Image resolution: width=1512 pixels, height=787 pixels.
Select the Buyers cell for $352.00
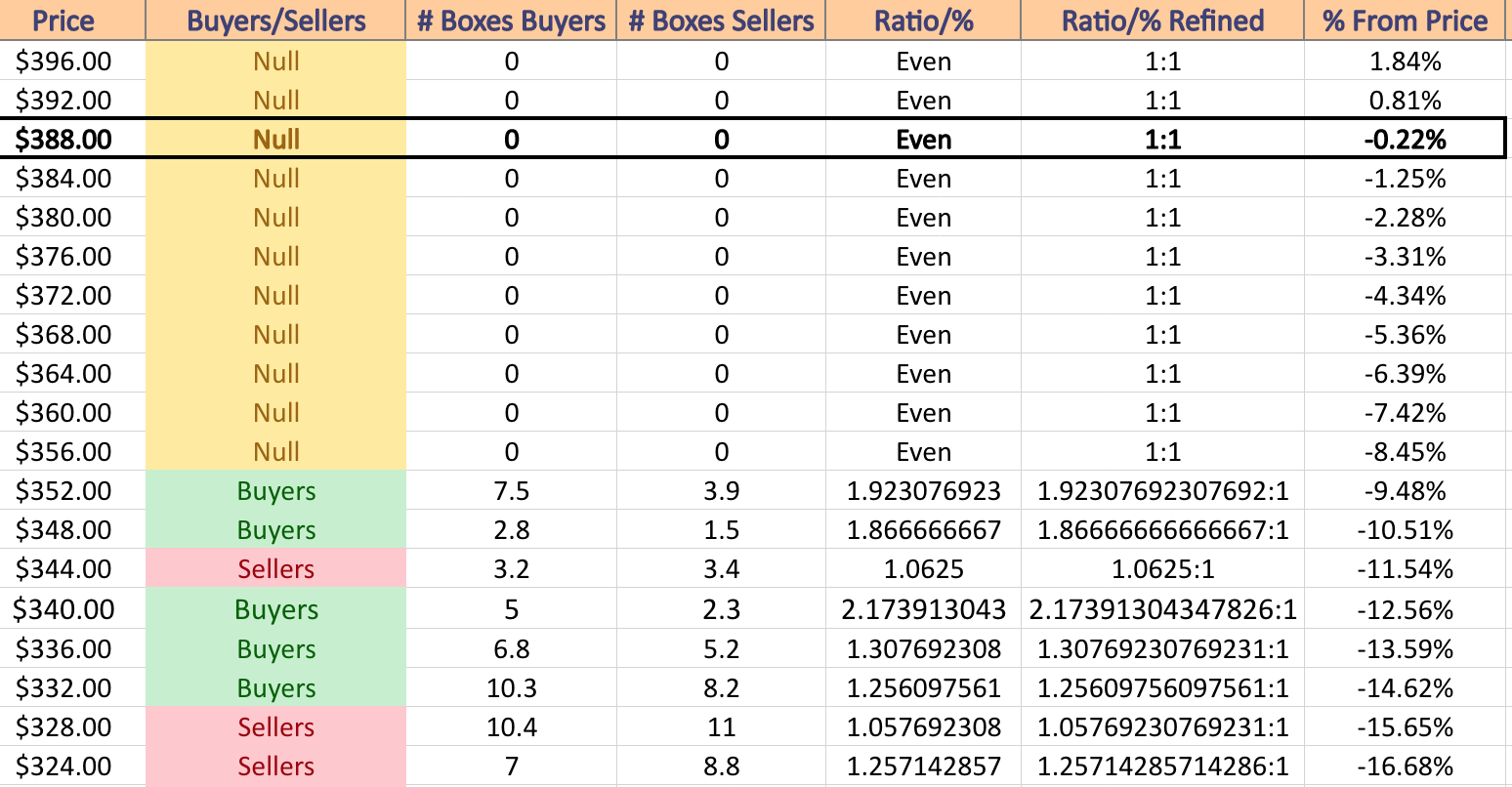tap(276, 491)
